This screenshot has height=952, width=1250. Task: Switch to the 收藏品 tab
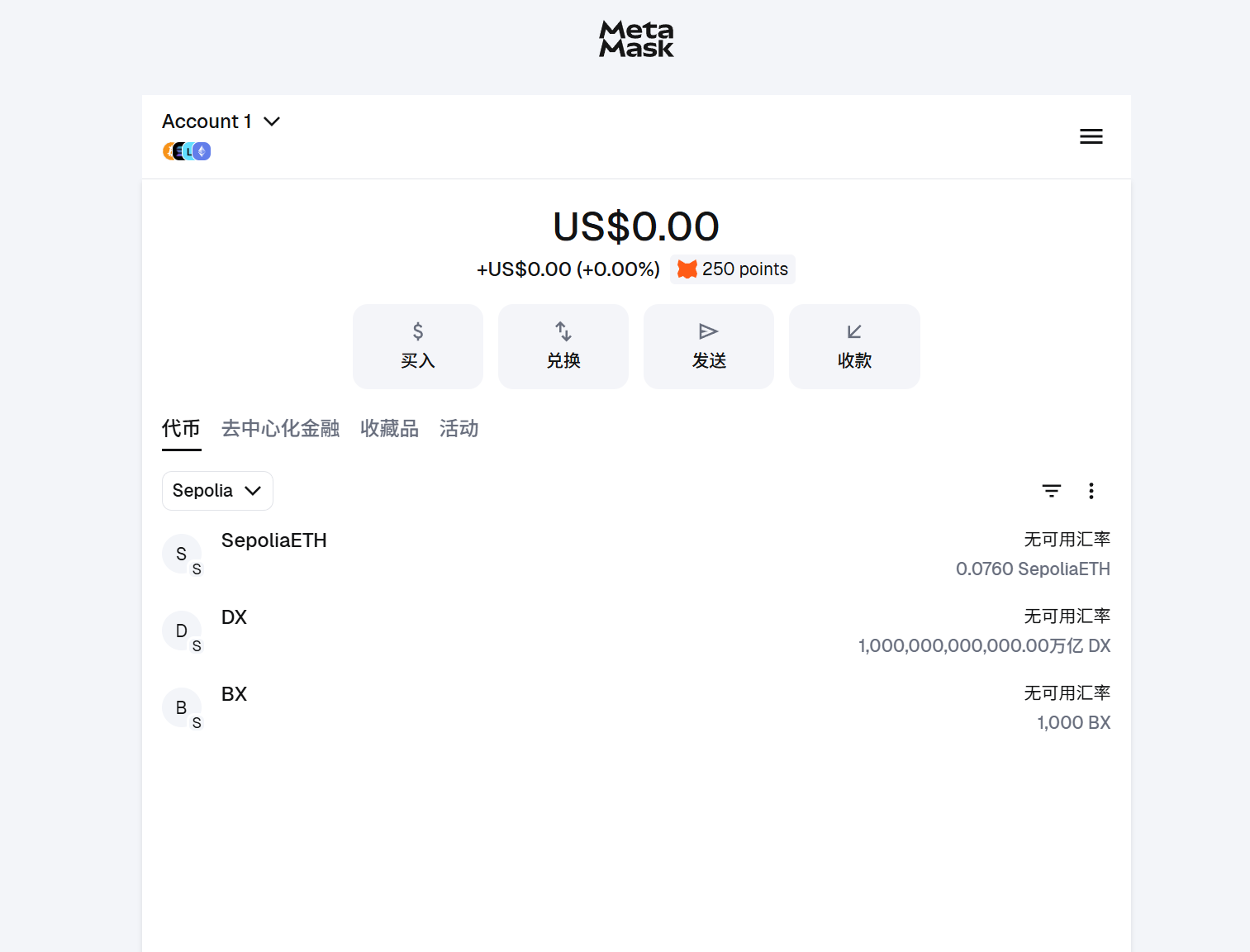(x=389, y=428)
